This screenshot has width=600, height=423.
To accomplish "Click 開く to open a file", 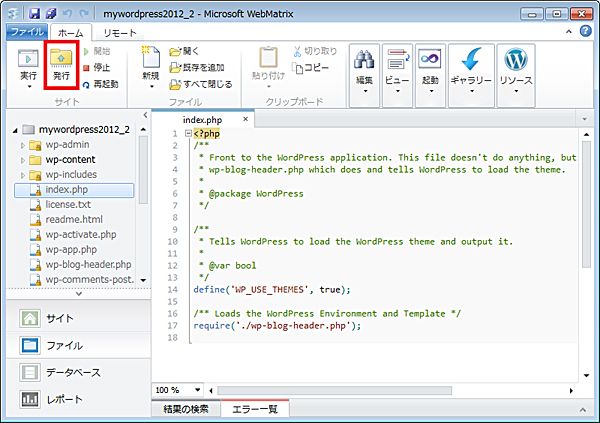I will pyautogui.click(x=184, y=51).
